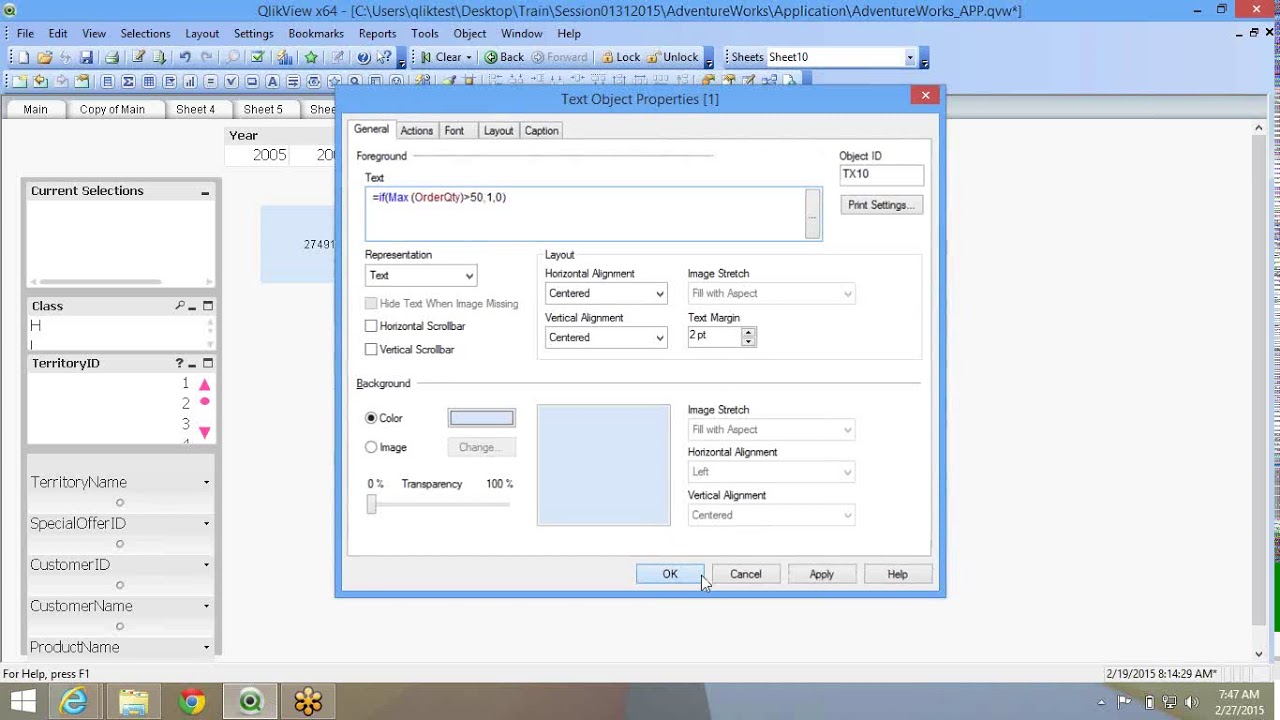Image resolution: width=1280 pixels, height=720 pixels.
Task: Click the Windows Start button
Action: [22, 702]
